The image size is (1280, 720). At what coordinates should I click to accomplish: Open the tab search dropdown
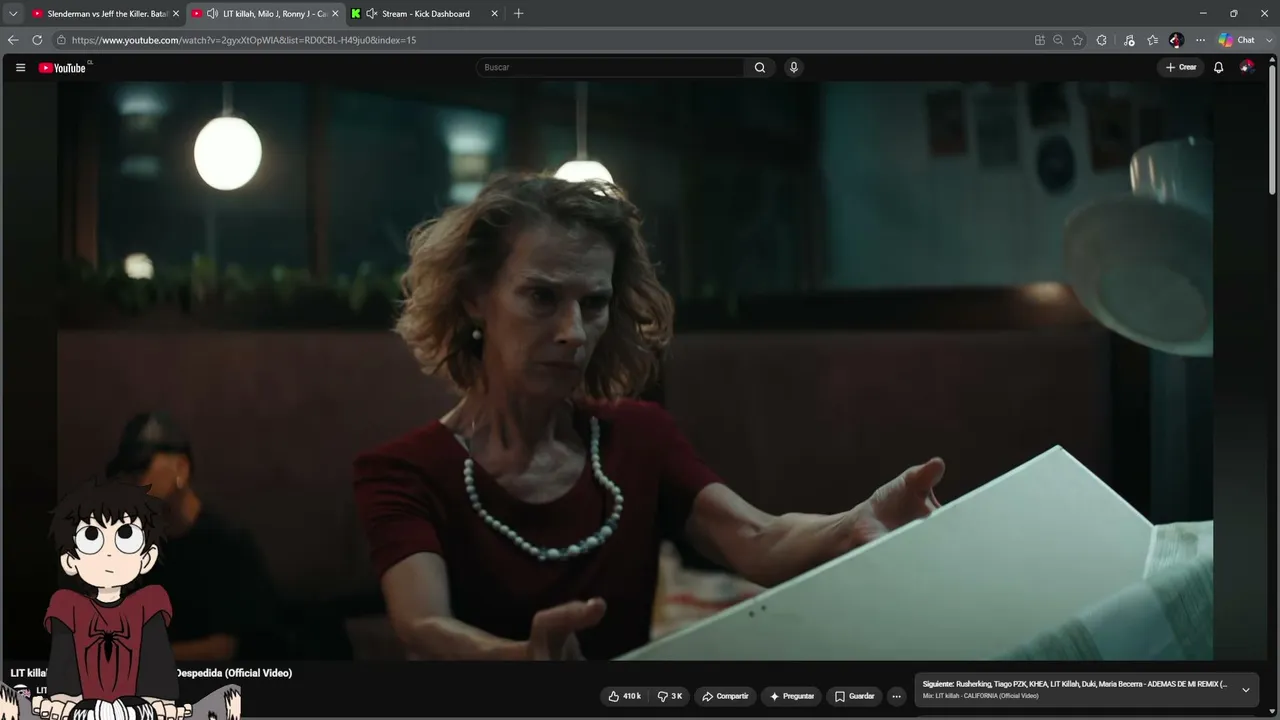[13, 14]
